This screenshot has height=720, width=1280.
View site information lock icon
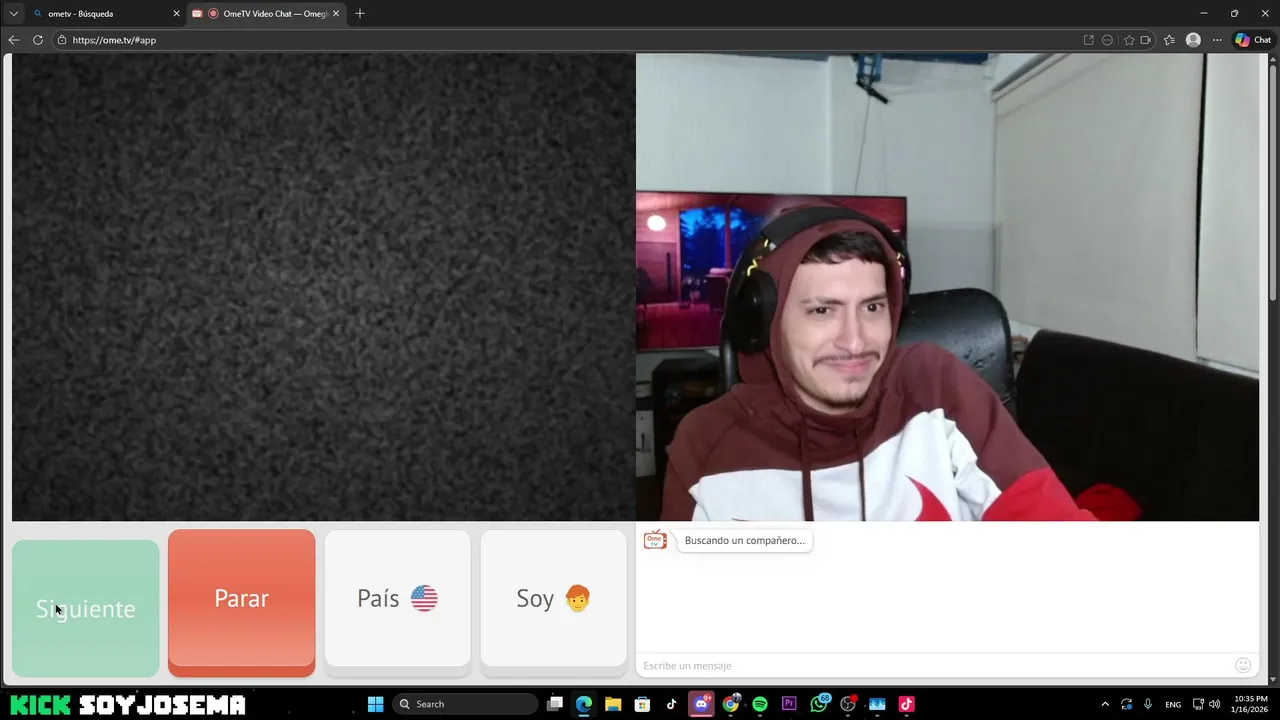point(62,40)
